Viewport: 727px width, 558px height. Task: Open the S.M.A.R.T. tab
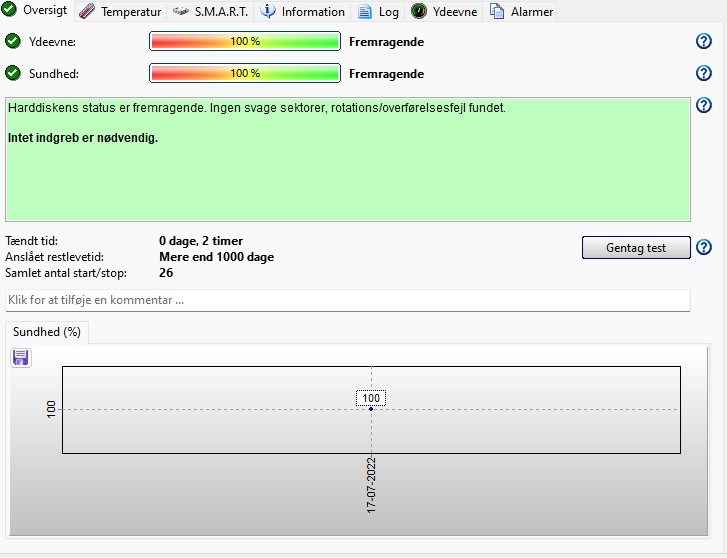point(210,12)
